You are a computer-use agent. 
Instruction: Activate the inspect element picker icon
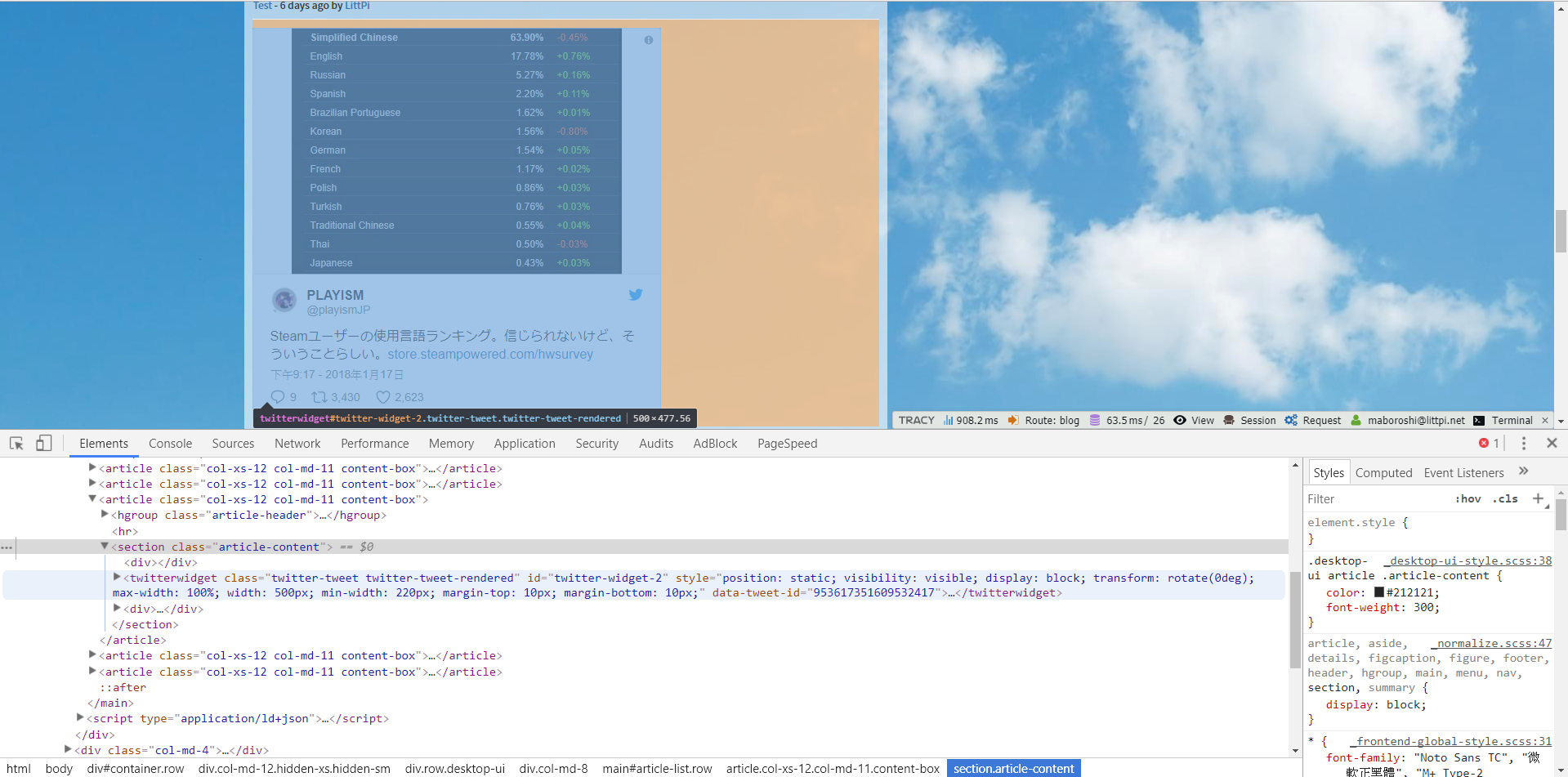(x=16, y=443)
